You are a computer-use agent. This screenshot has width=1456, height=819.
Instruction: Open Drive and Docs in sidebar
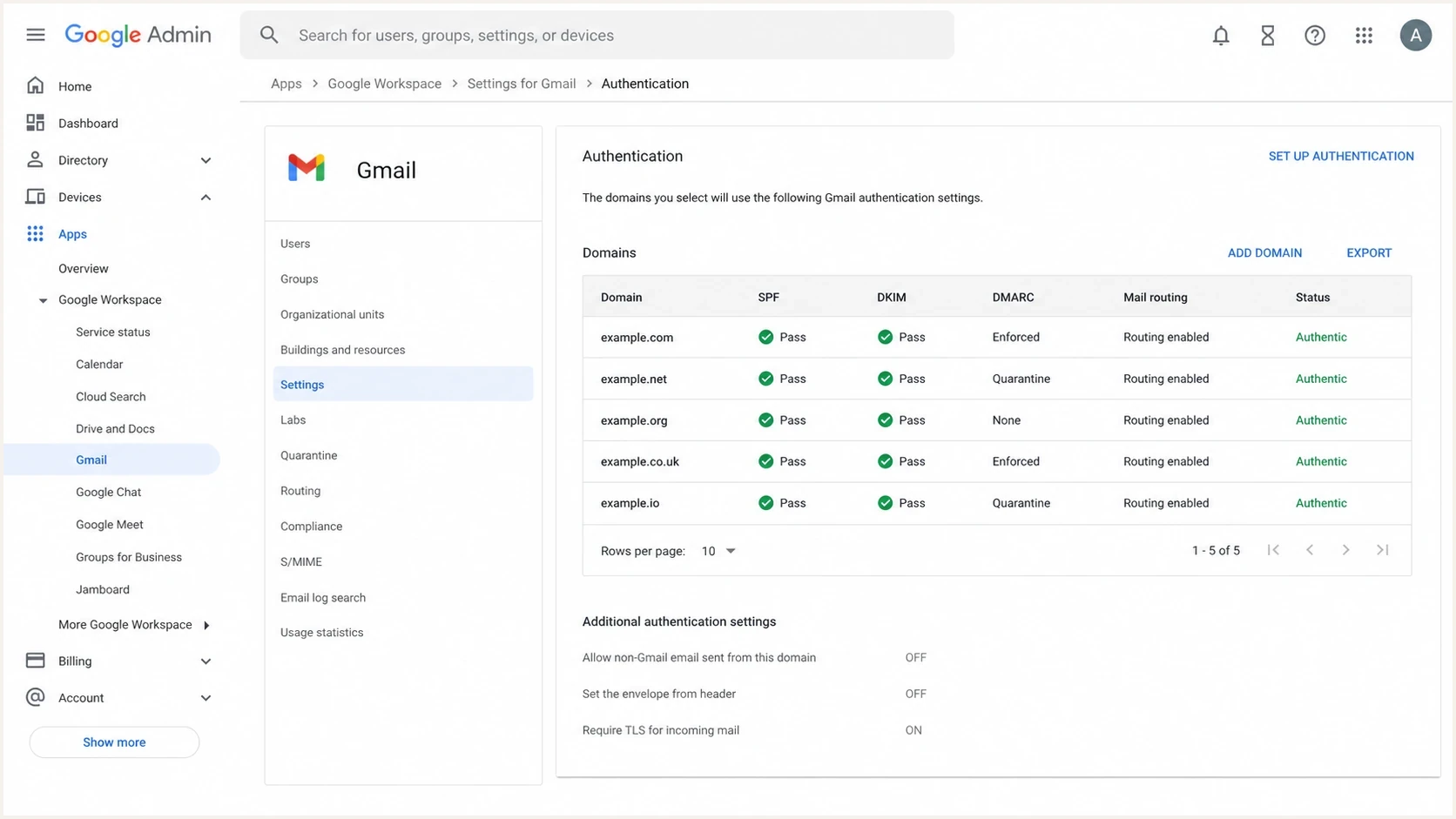115,428
